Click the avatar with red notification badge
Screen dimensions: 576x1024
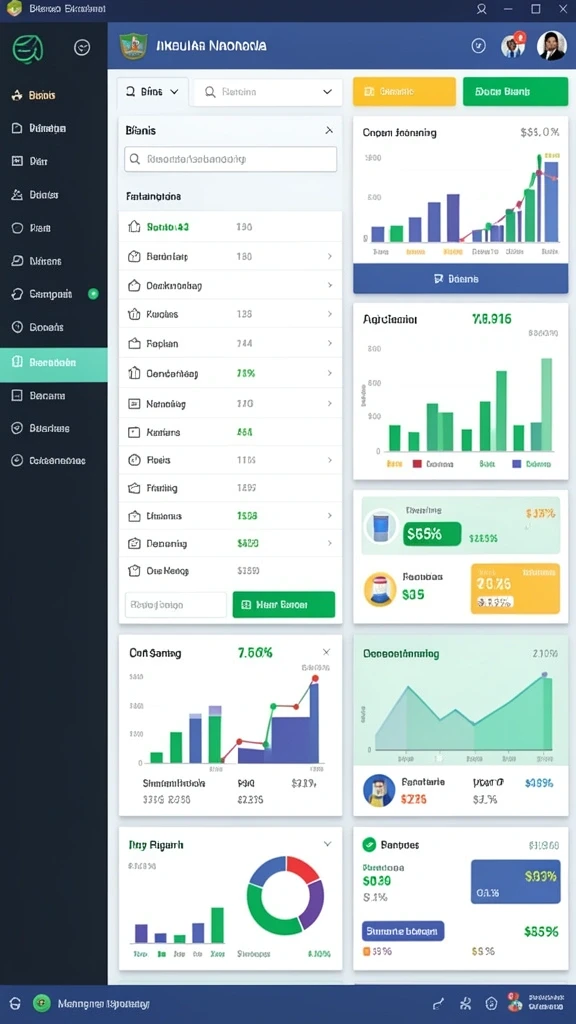click(x=513, y=46)
